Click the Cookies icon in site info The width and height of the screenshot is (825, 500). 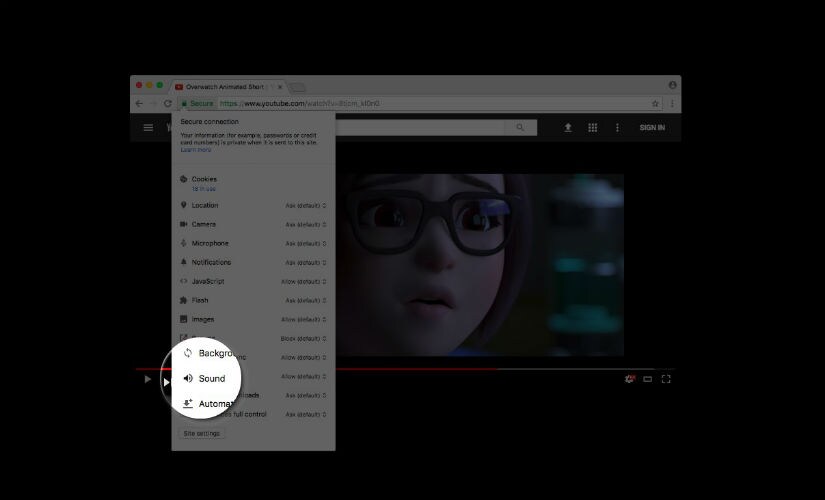[x=184, y=179]
